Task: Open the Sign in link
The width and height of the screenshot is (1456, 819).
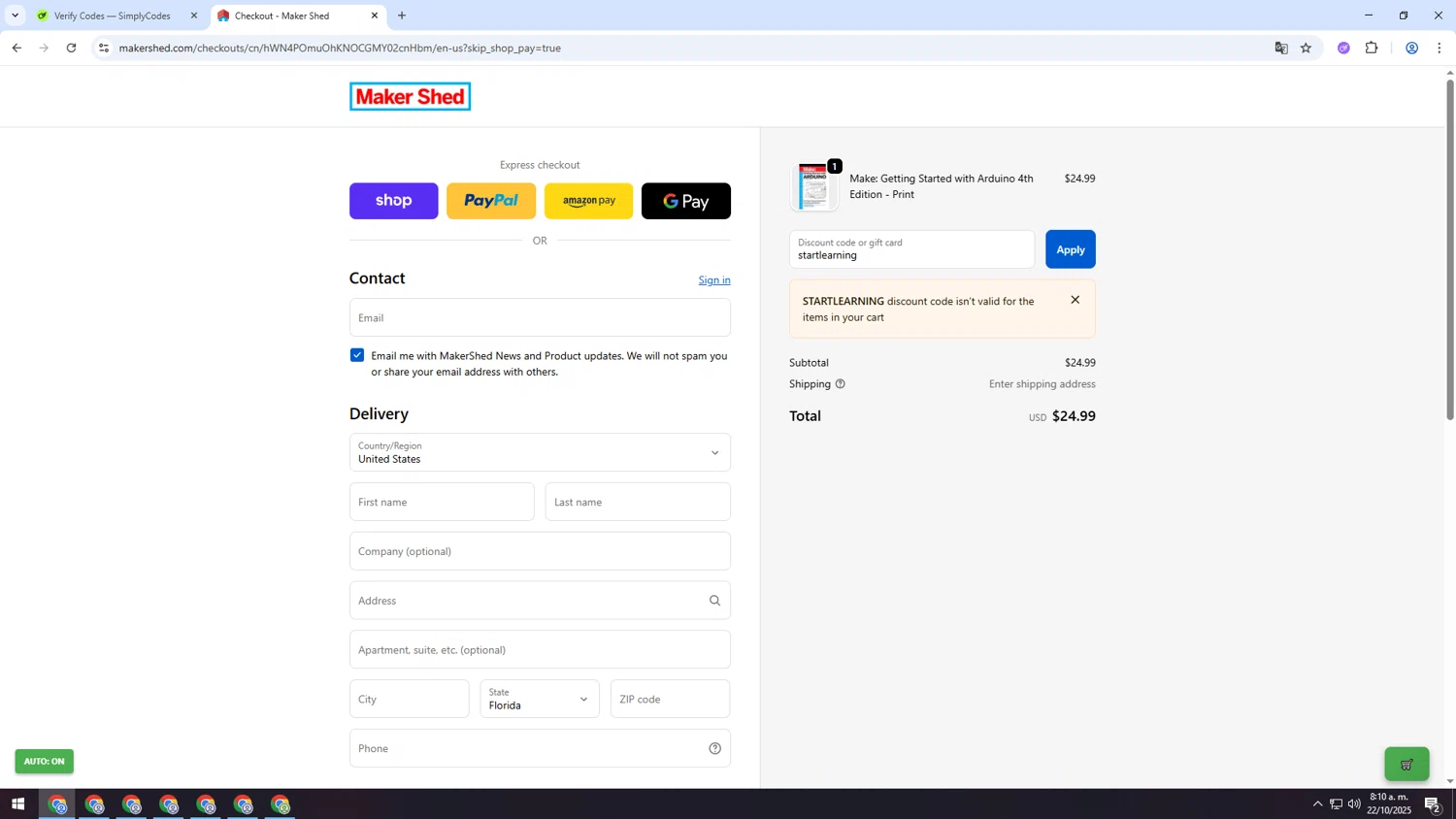Action: 714,279
